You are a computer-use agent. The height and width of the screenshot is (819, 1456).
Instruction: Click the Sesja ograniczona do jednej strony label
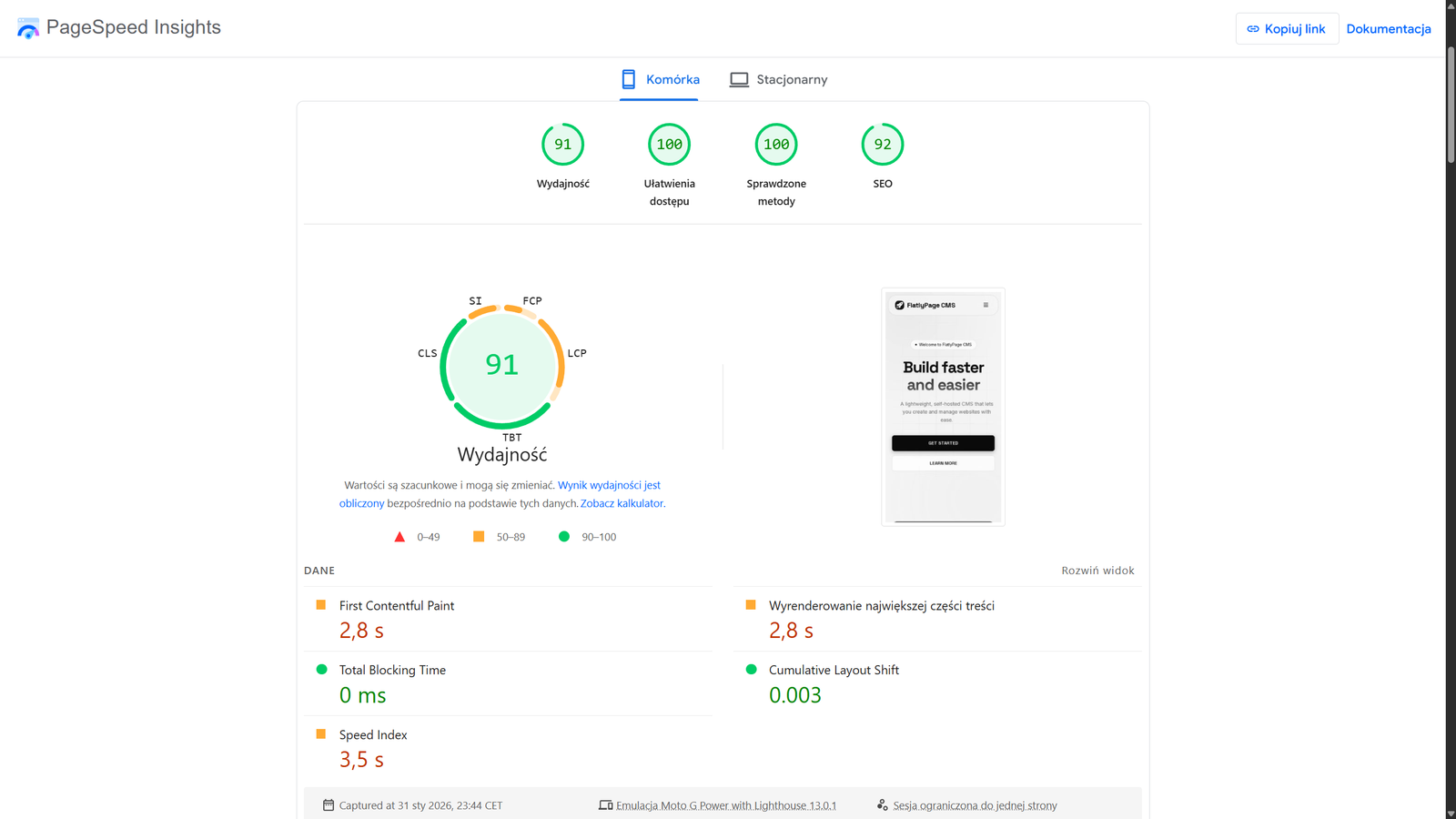point(975,805)
